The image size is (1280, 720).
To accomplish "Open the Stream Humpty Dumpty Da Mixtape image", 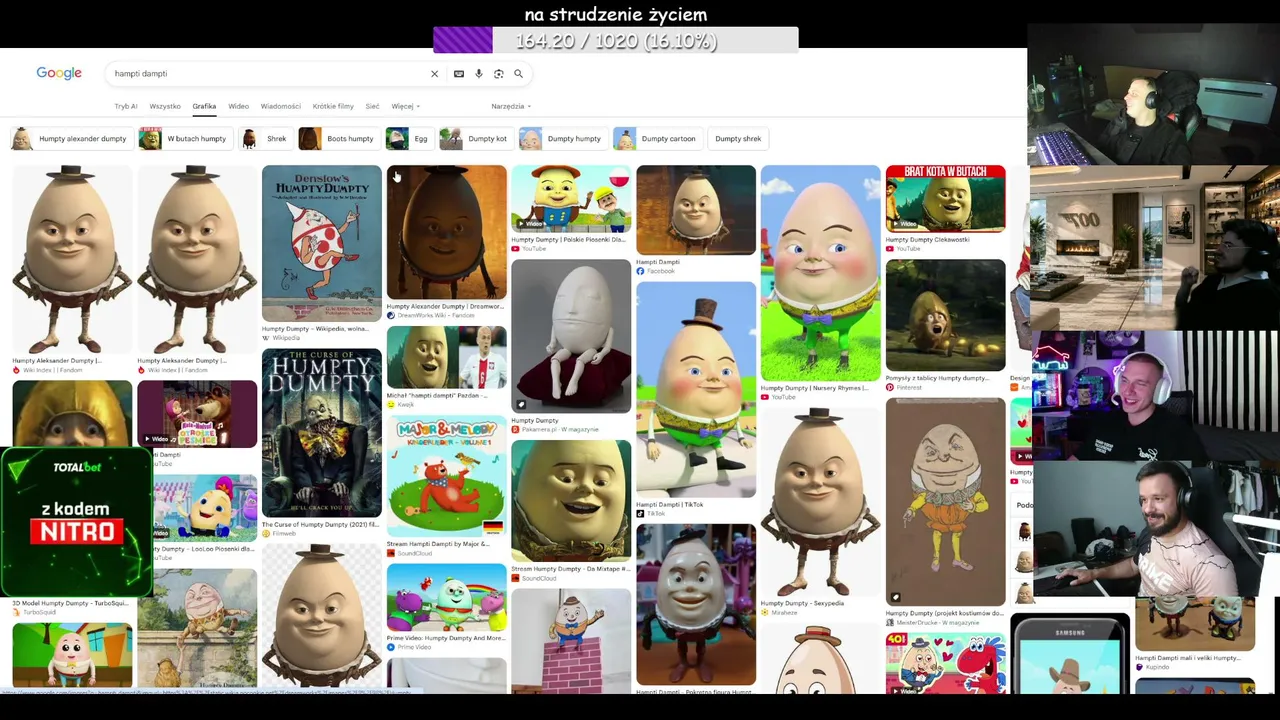I will (571, 501).
